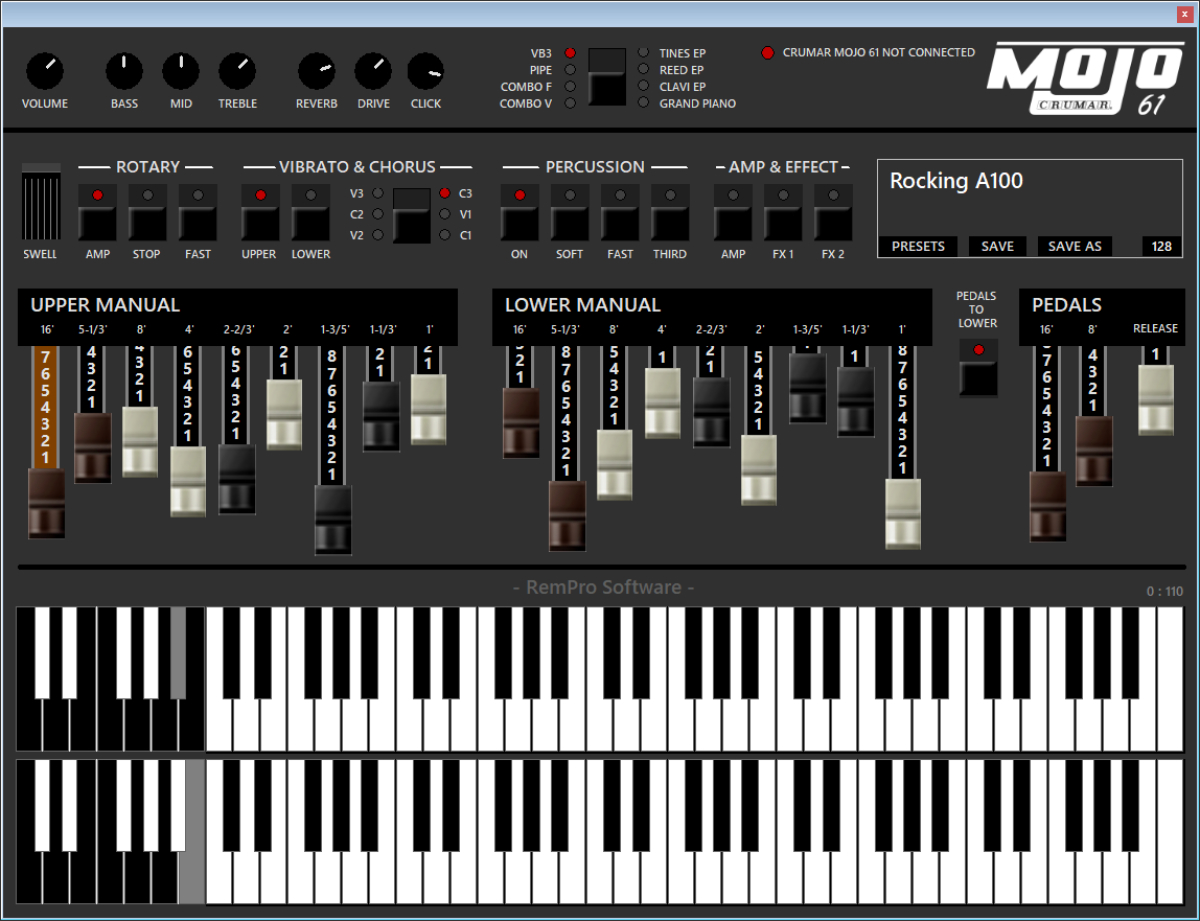This screenshot has width=1200, height=921.
Task: Click the Upper Manual 4' drawbar handle
Action: coord(188,481)
